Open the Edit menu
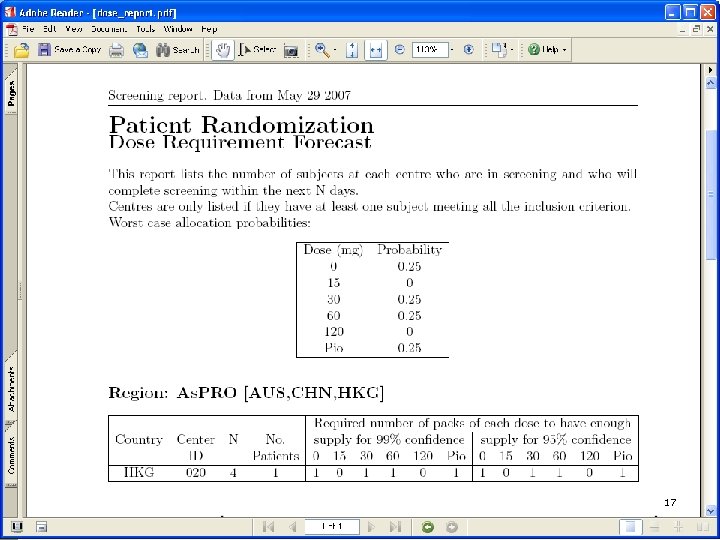This screenshot has height=540, width=720. [x=50, y=29]
